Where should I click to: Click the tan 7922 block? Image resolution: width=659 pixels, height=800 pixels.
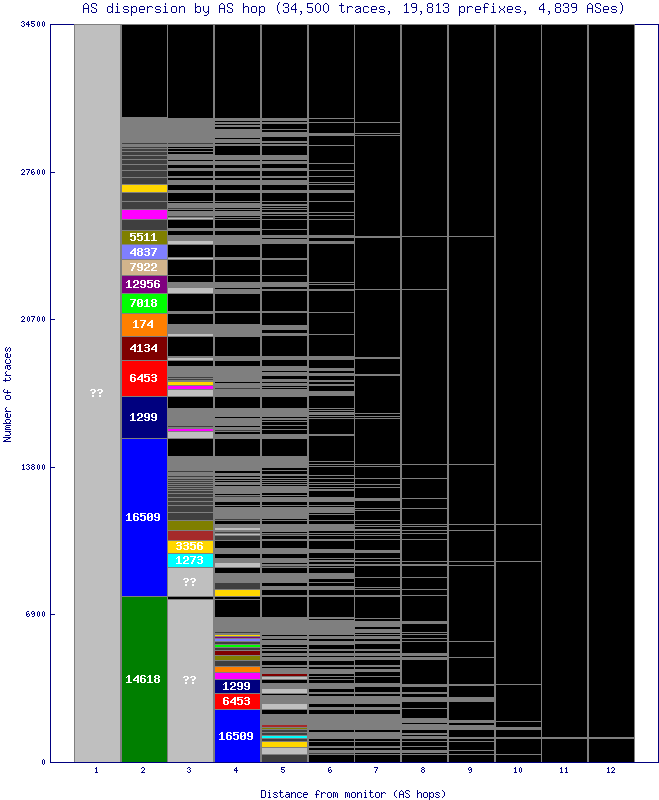coord(144,267)
